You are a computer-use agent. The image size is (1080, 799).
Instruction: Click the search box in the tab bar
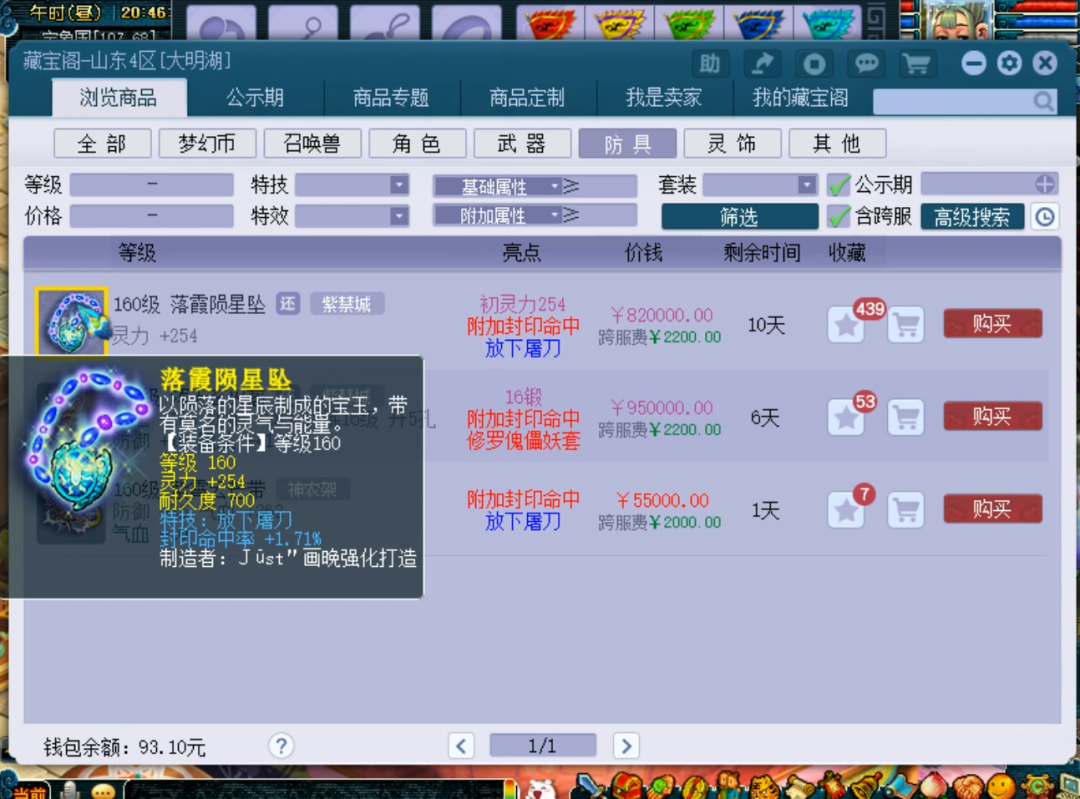point(964,102)
